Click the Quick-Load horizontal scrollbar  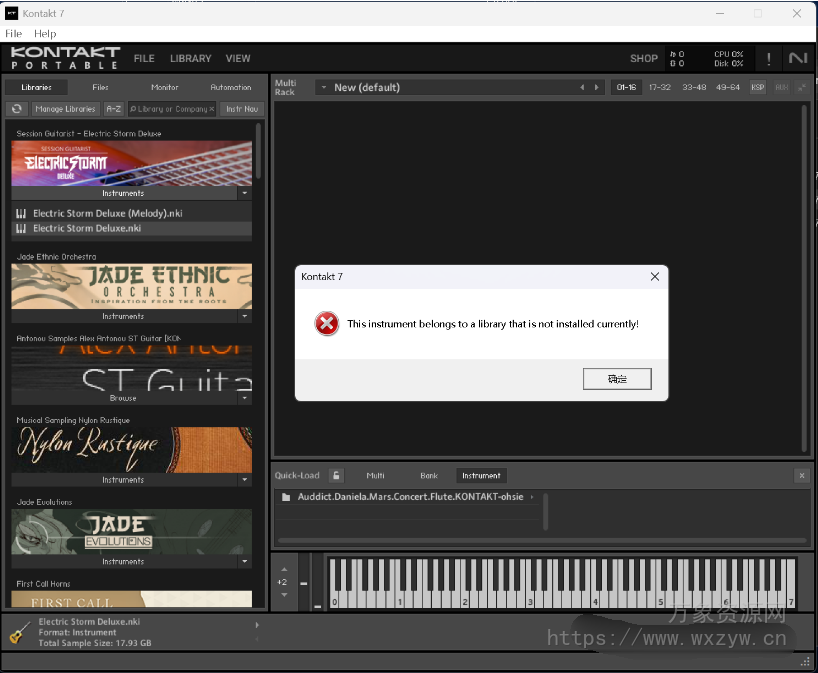(540, 542)
